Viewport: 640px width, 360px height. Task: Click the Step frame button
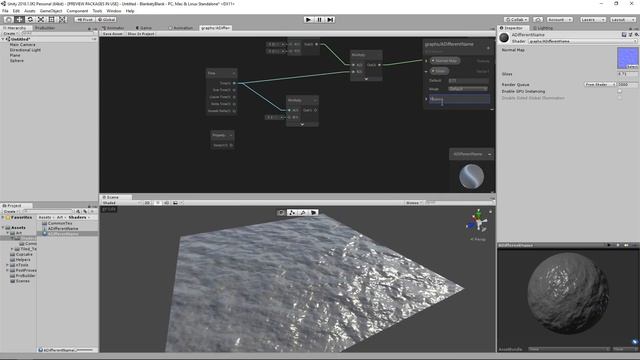331,20
